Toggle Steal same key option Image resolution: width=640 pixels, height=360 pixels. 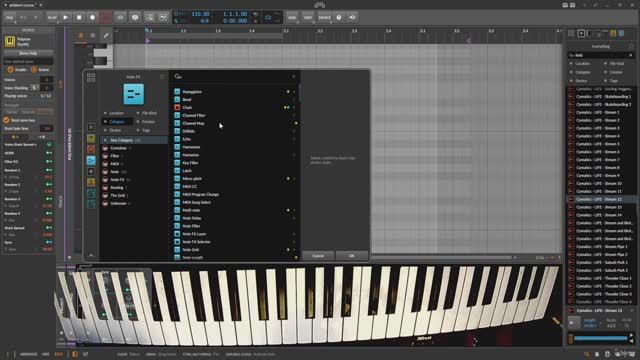pos(6,120)
